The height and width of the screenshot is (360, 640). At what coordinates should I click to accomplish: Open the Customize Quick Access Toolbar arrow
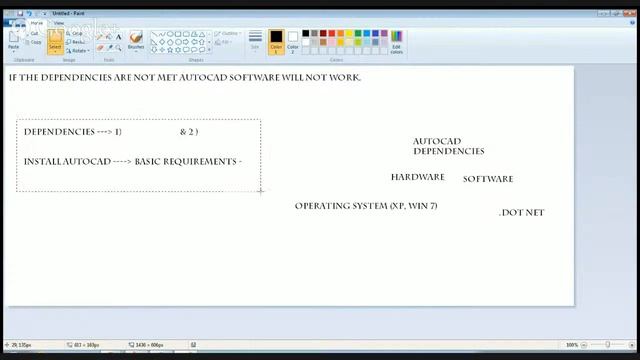tap(44, 13)
